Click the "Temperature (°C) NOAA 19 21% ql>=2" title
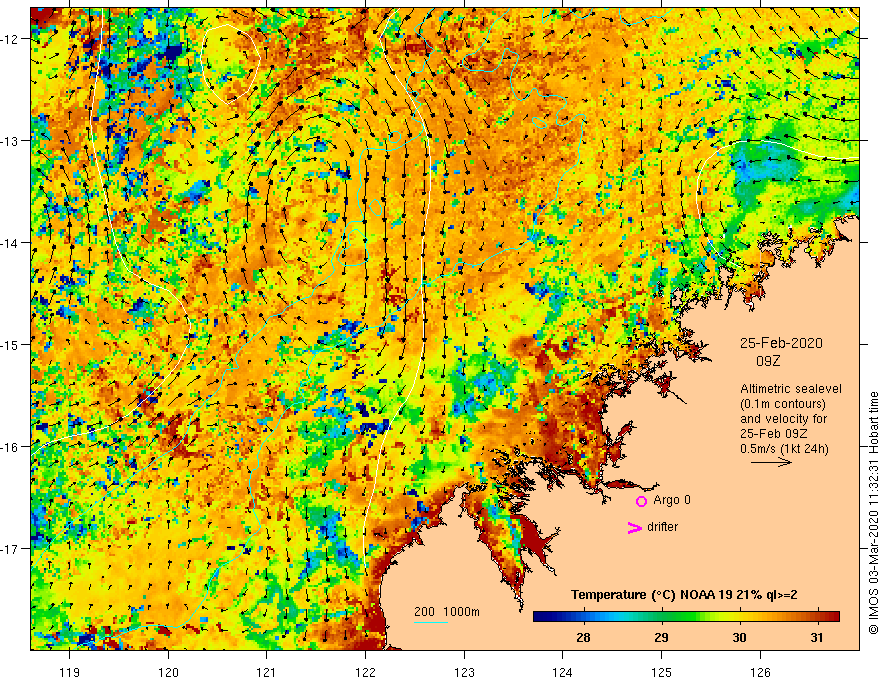Screen dimensions: 880x680 pos(684,595)
